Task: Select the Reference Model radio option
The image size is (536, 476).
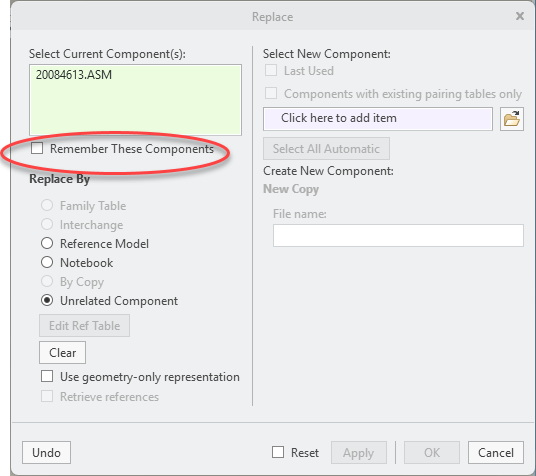Action: [47, 243]
